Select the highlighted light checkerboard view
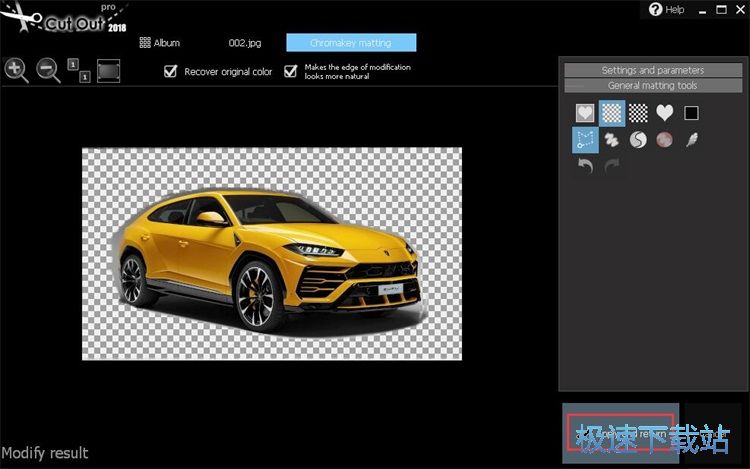The height and width of the screenshot is (469, 750). point(612,113)
